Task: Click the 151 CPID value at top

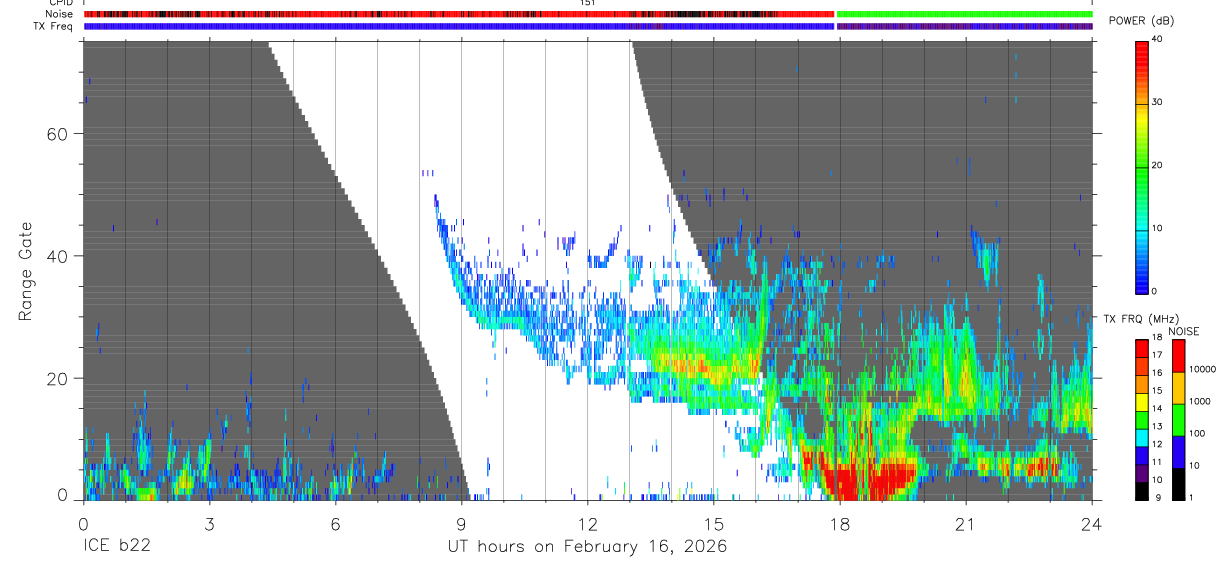Action: (x=587, y=3)
